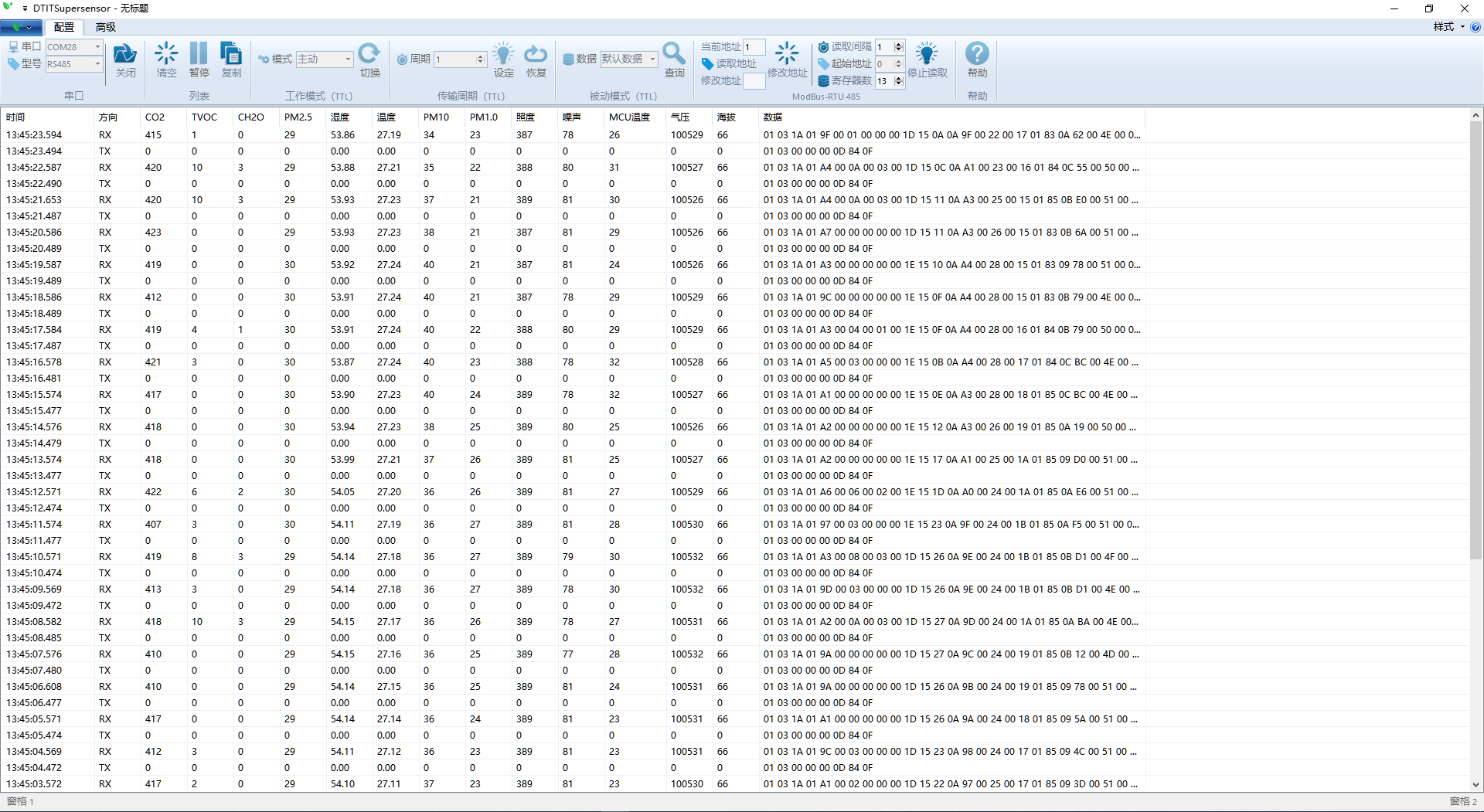Switch work mode with the 切换 icon
Screen dimensions: 1484x812
369,60
